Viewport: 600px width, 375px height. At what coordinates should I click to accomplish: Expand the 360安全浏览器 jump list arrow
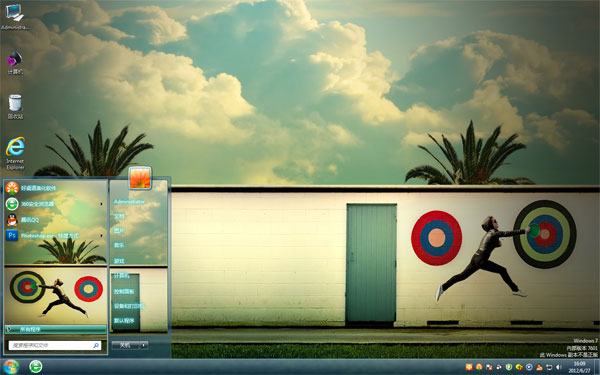(101, 204)
